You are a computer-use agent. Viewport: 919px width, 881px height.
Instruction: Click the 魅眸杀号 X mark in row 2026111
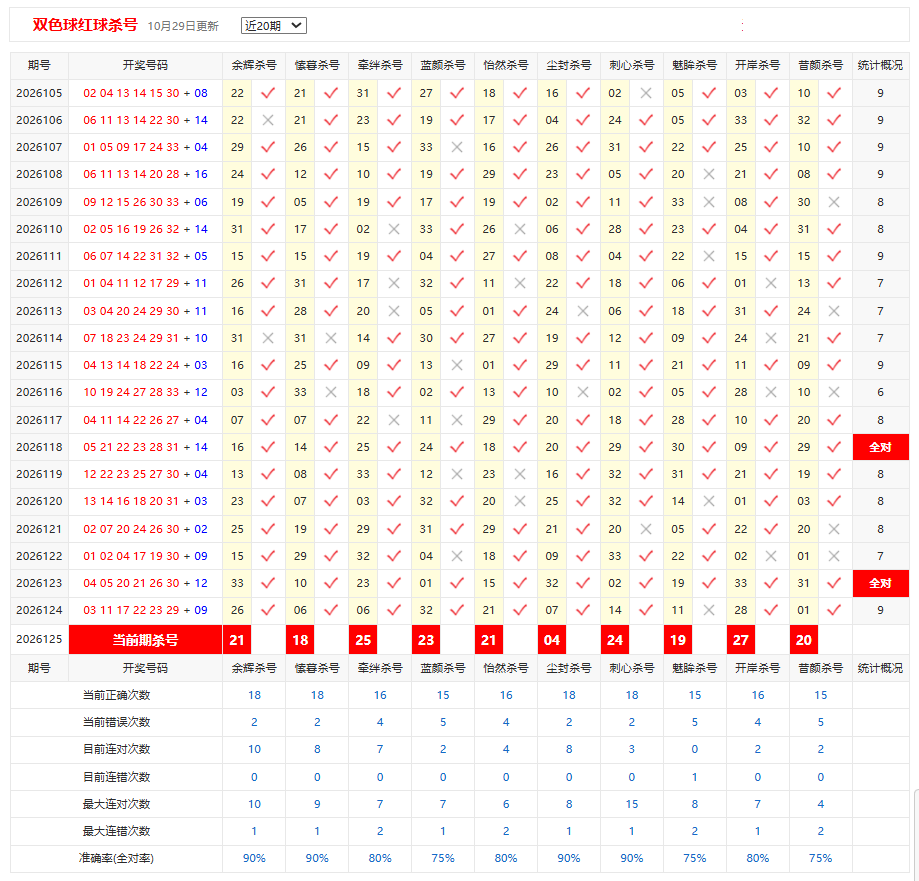[709, 256]
